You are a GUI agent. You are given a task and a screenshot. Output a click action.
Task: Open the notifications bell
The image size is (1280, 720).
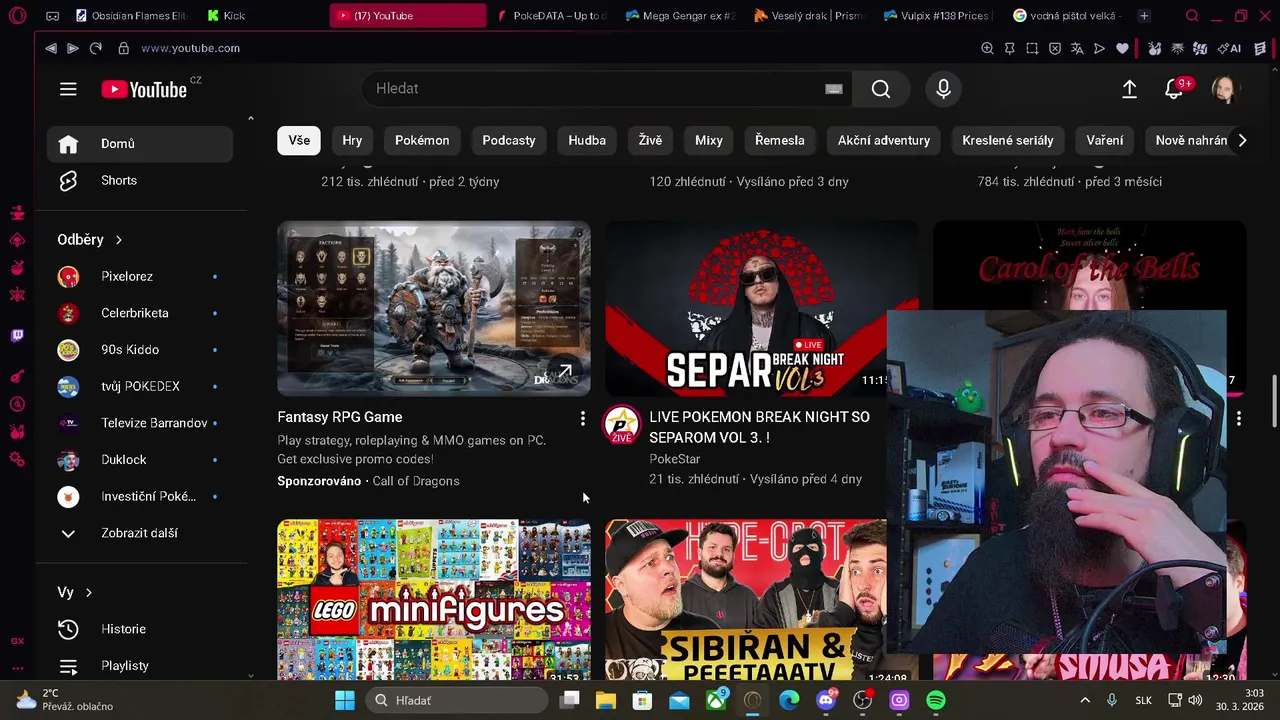(x=1174, y=89)
